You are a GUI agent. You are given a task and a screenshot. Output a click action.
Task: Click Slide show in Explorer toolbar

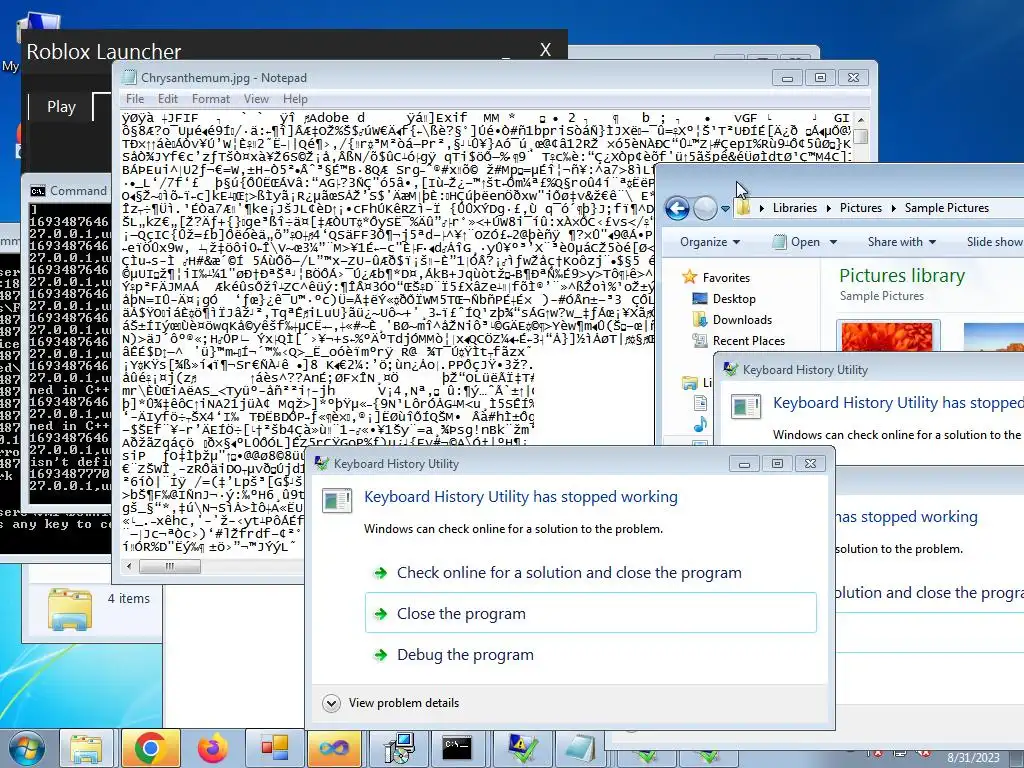tap(995, 242)
